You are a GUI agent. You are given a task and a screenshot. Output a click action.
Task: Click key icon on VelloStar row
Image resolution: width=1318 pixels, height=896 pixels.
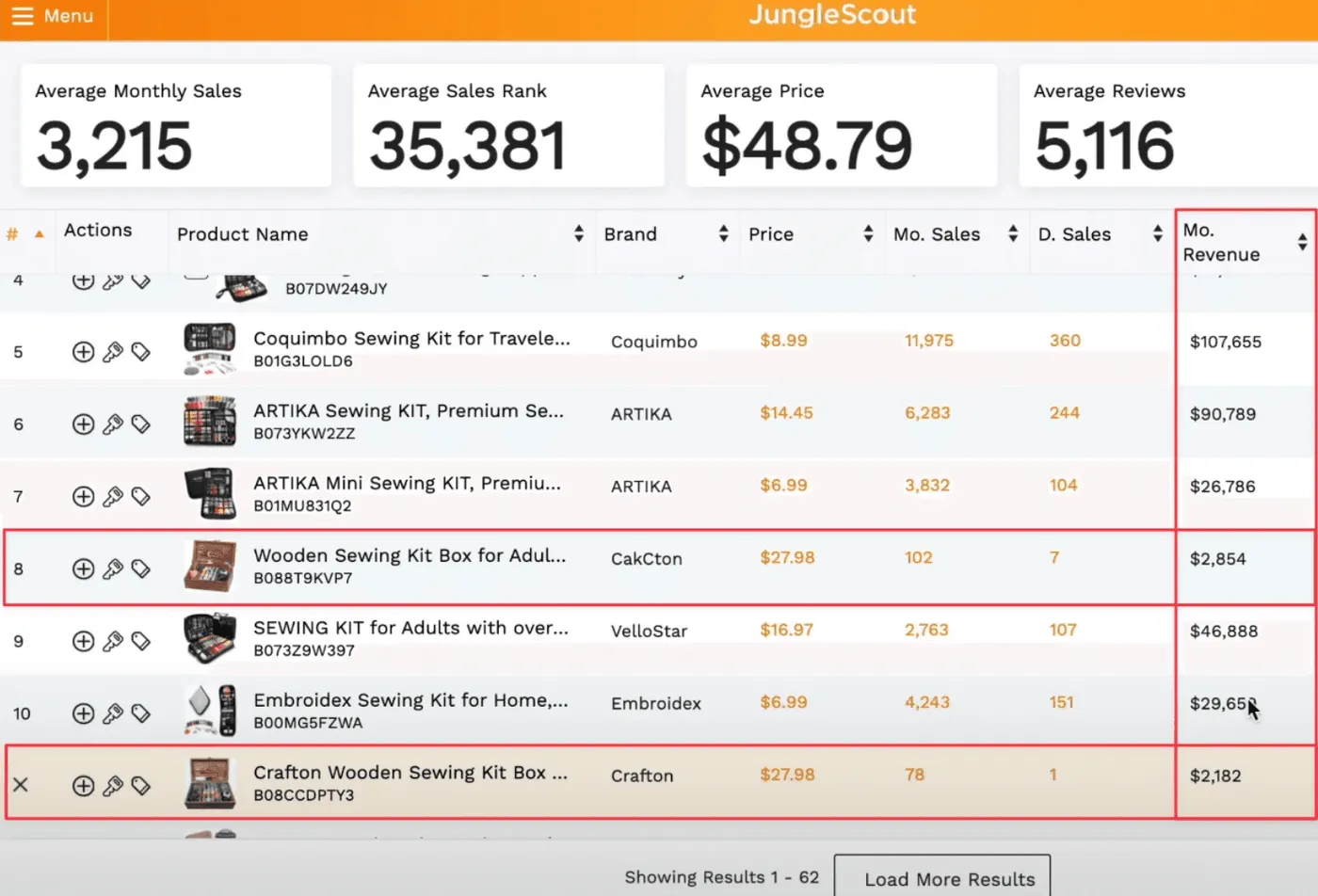(113, 642)
